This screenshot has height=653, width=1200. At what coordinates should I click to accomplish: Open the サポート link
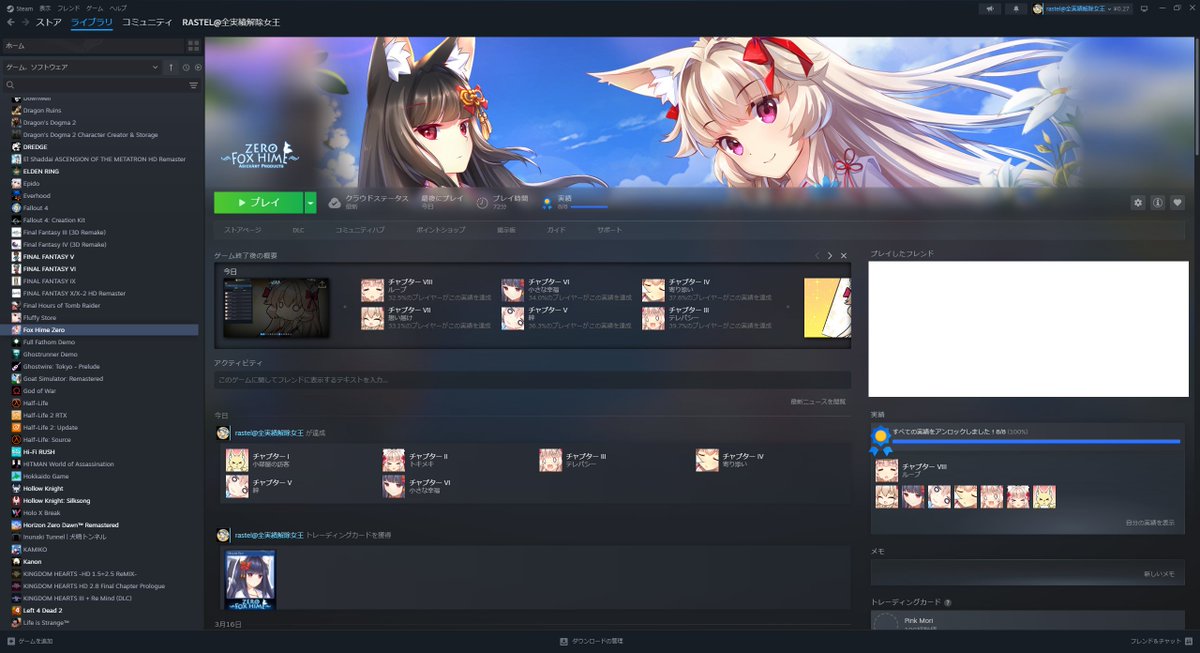pyautogui.click(x=609, y=230)
